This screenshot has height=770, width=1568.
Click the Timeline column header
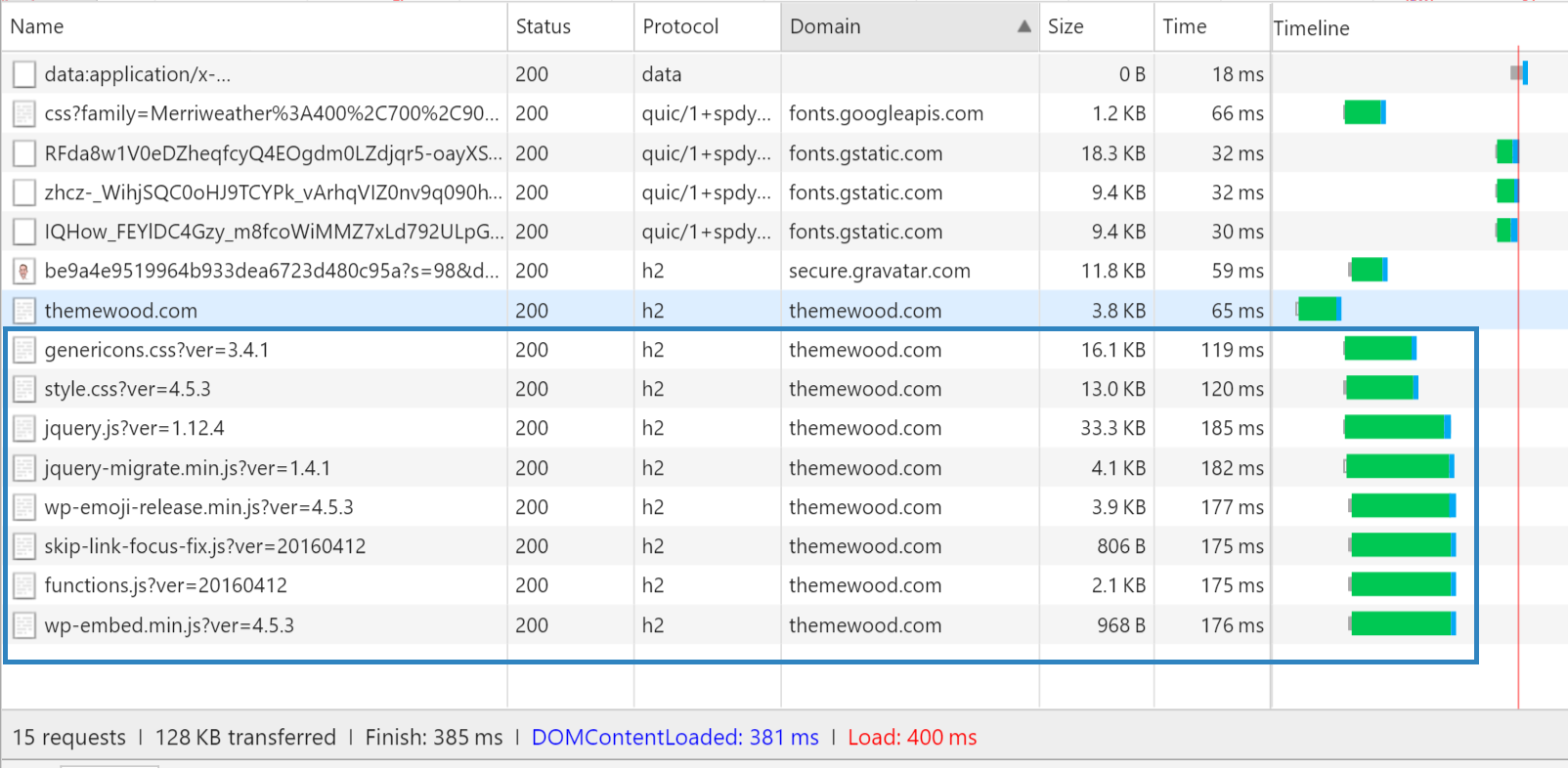click(x=1419, y=28)
